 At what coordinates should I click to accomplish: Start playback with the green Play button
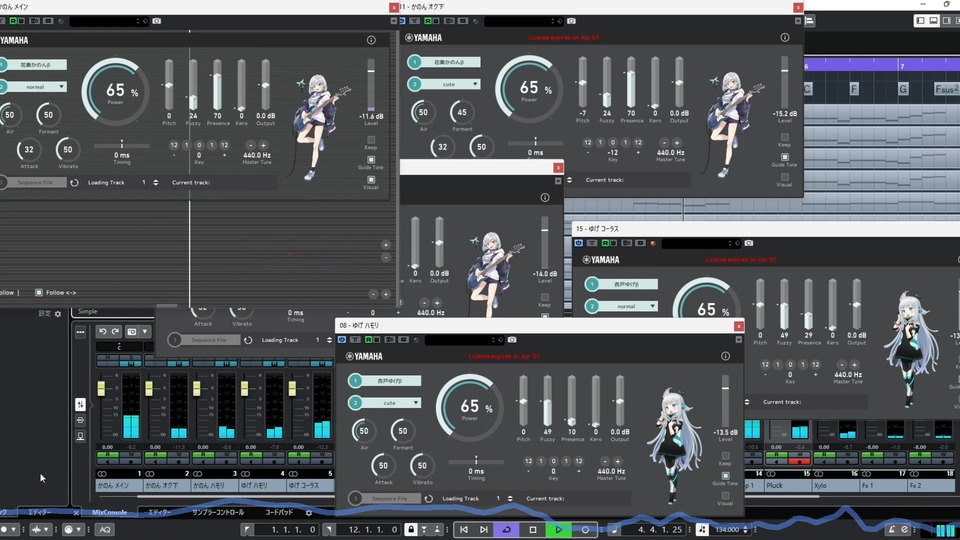(558, 530)
